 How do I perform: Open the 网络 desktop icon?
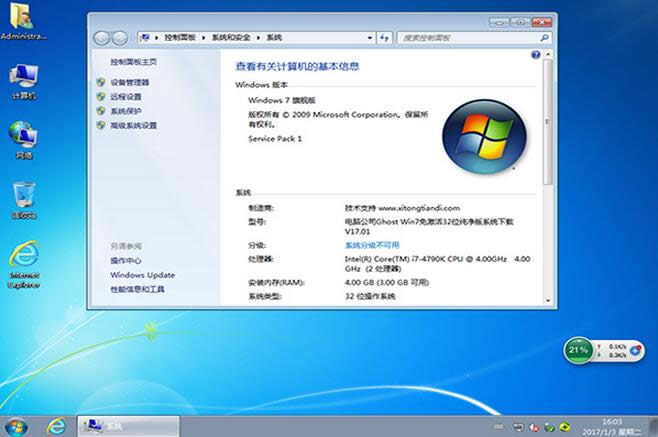(x=23, y=138)
